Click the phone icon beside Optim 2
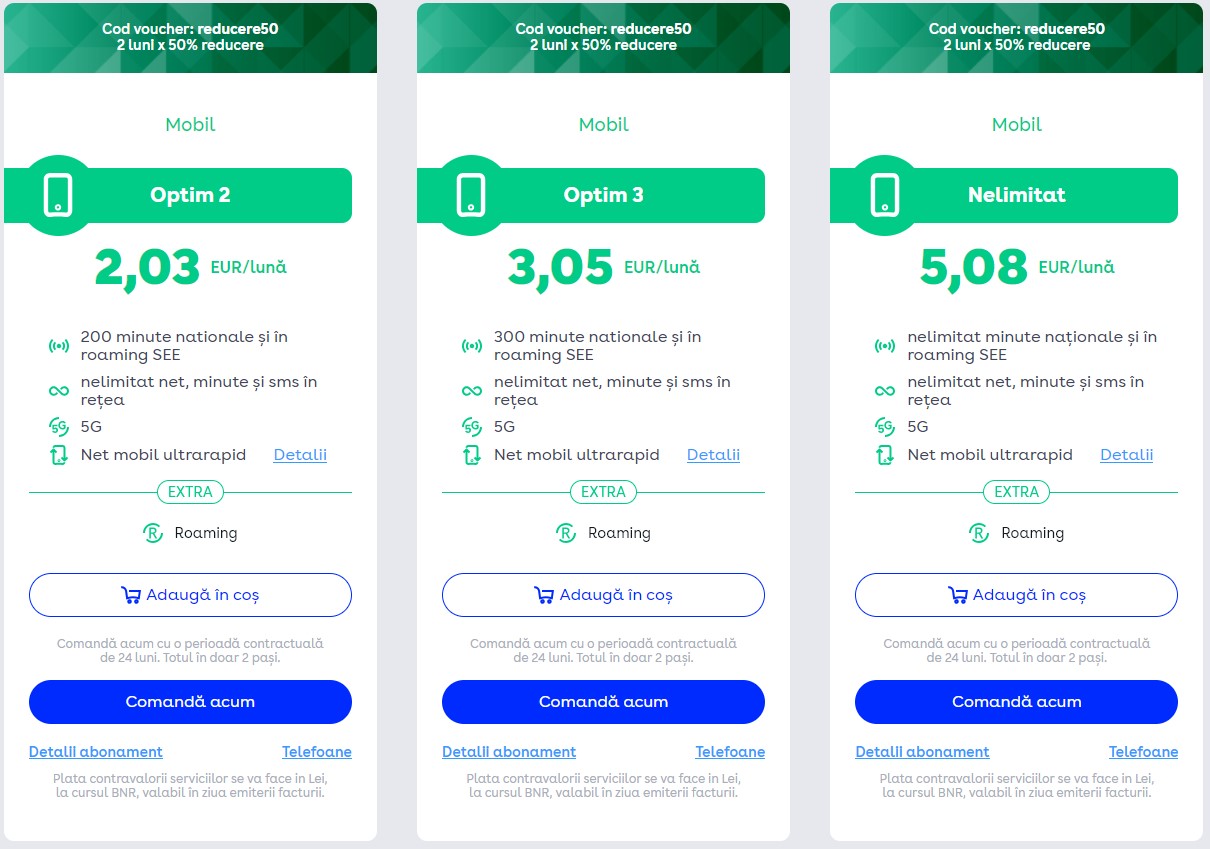Image resolution: width=1210 pixels, height=849 pixels. (x=58, y=195)
